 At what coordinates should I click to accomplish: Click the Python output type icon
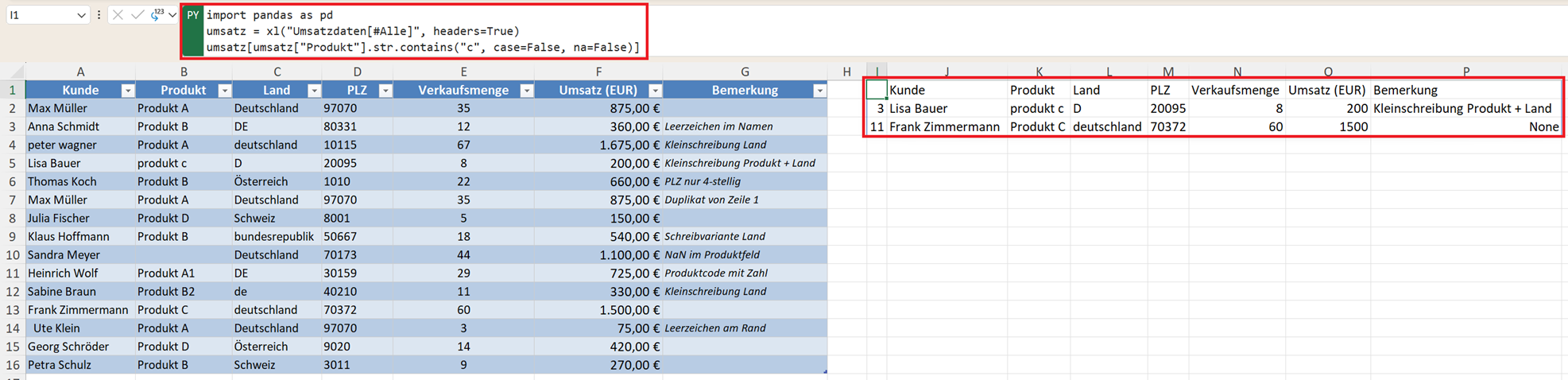coord(157,14)
